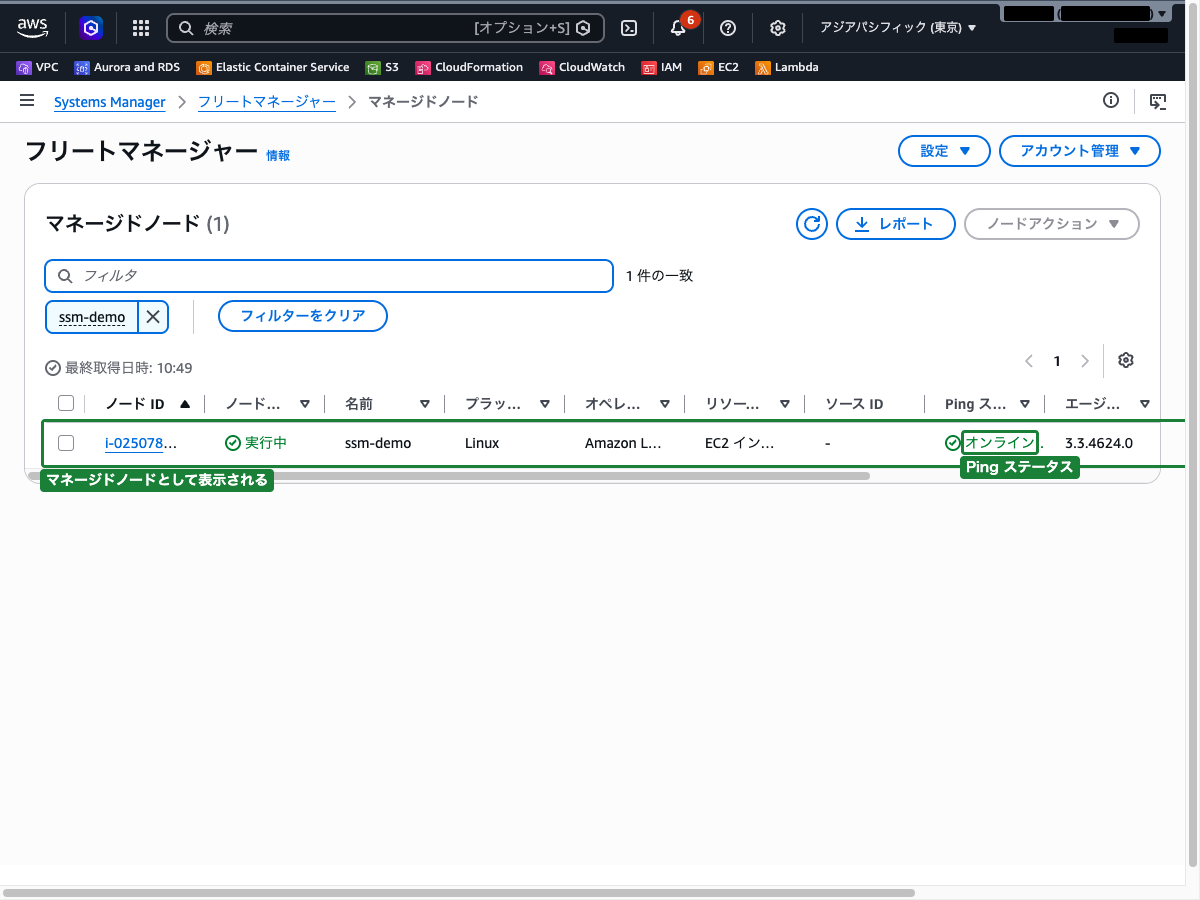Sort by ノード ID column arrow
1200x900 pixels.
185,404
